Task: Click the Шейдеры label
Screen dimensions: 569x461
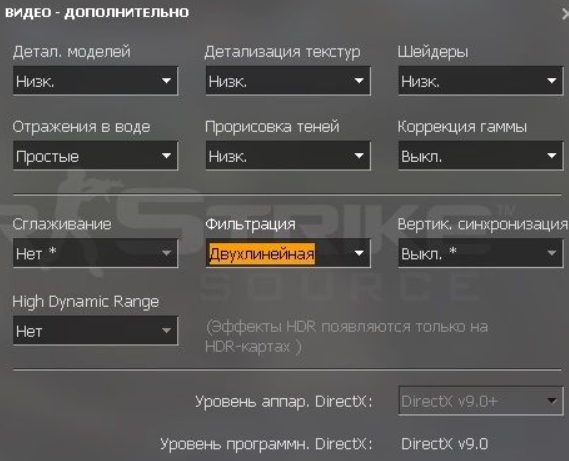Action: [x=433, y=52]
